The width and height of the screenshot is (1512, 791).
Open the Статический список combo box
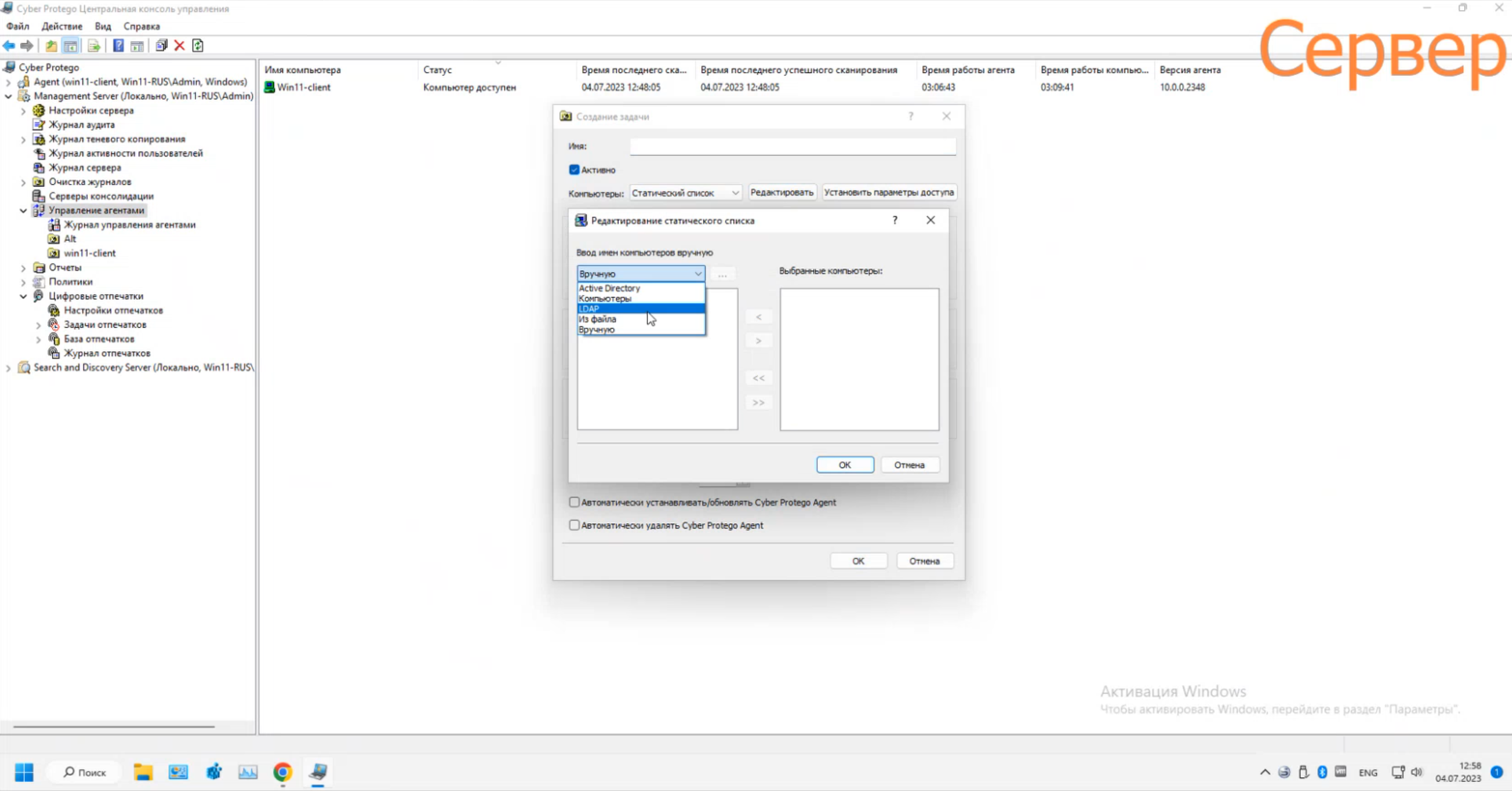[x=685, y=193]
